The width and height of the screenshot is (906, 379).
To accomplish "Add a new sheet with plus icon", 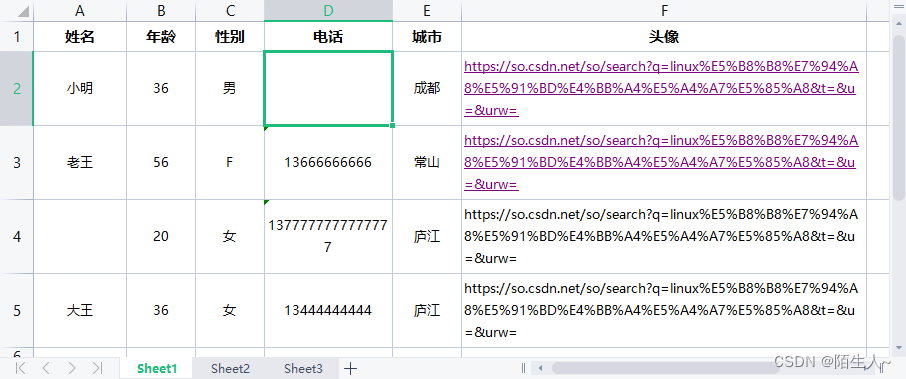I will (x=350, y=369).
